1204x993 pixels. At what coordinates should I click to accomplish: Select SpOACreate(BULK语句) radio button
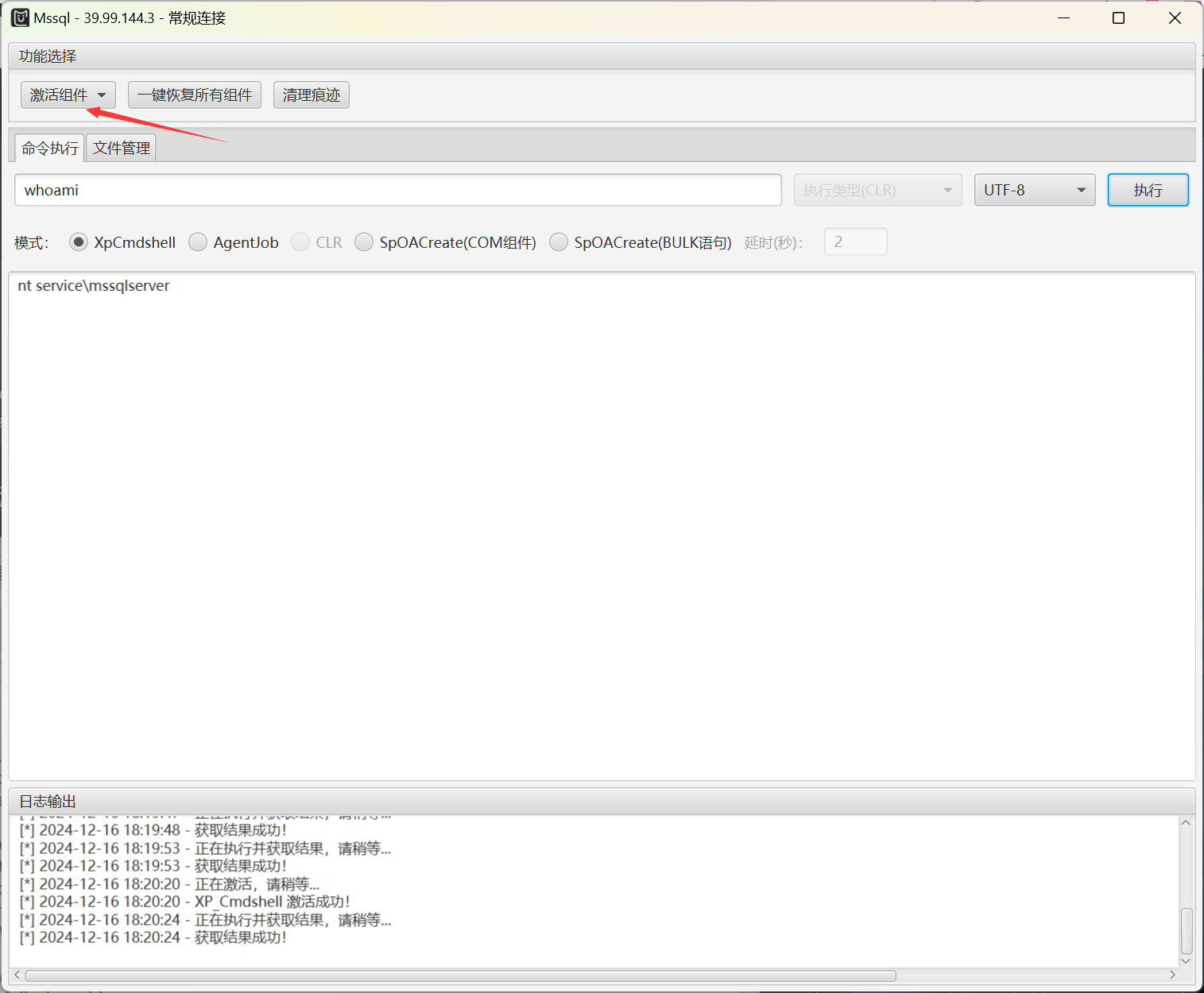pos(559,242)
